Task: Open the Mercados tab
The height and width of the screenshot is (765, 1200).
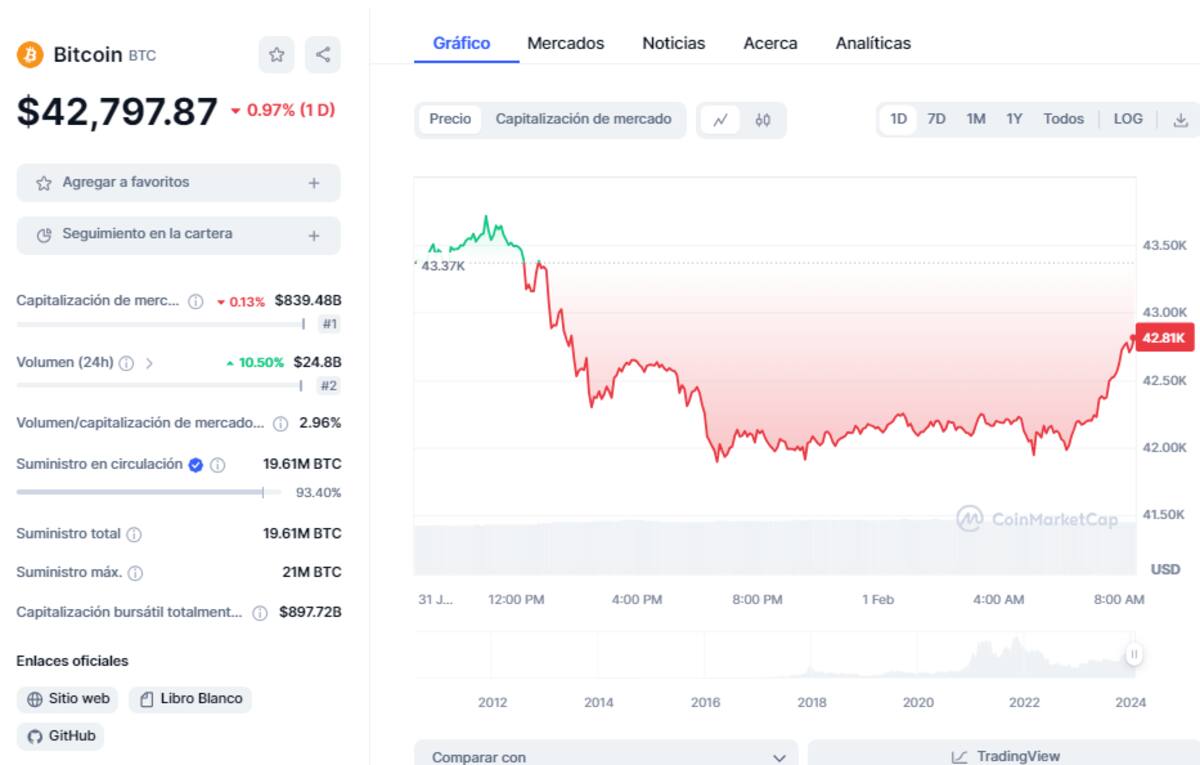Action: [565, 43]
